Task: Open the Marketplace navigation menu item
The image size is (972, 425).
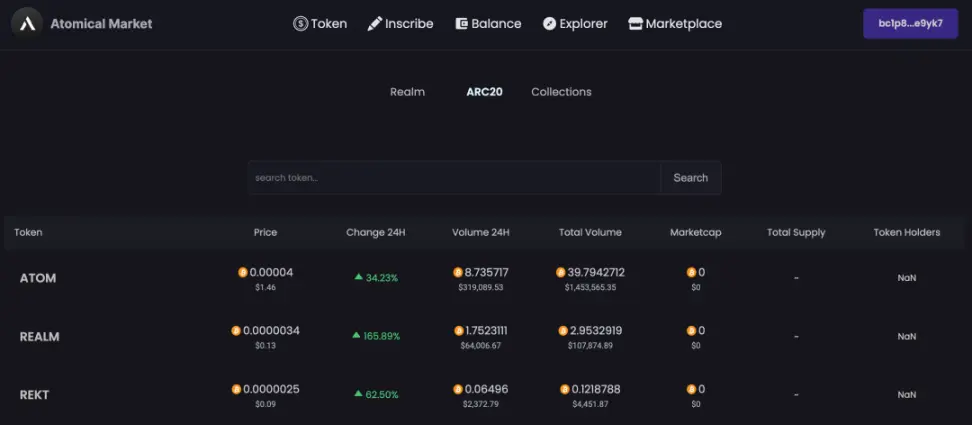Action: [675, 24]
